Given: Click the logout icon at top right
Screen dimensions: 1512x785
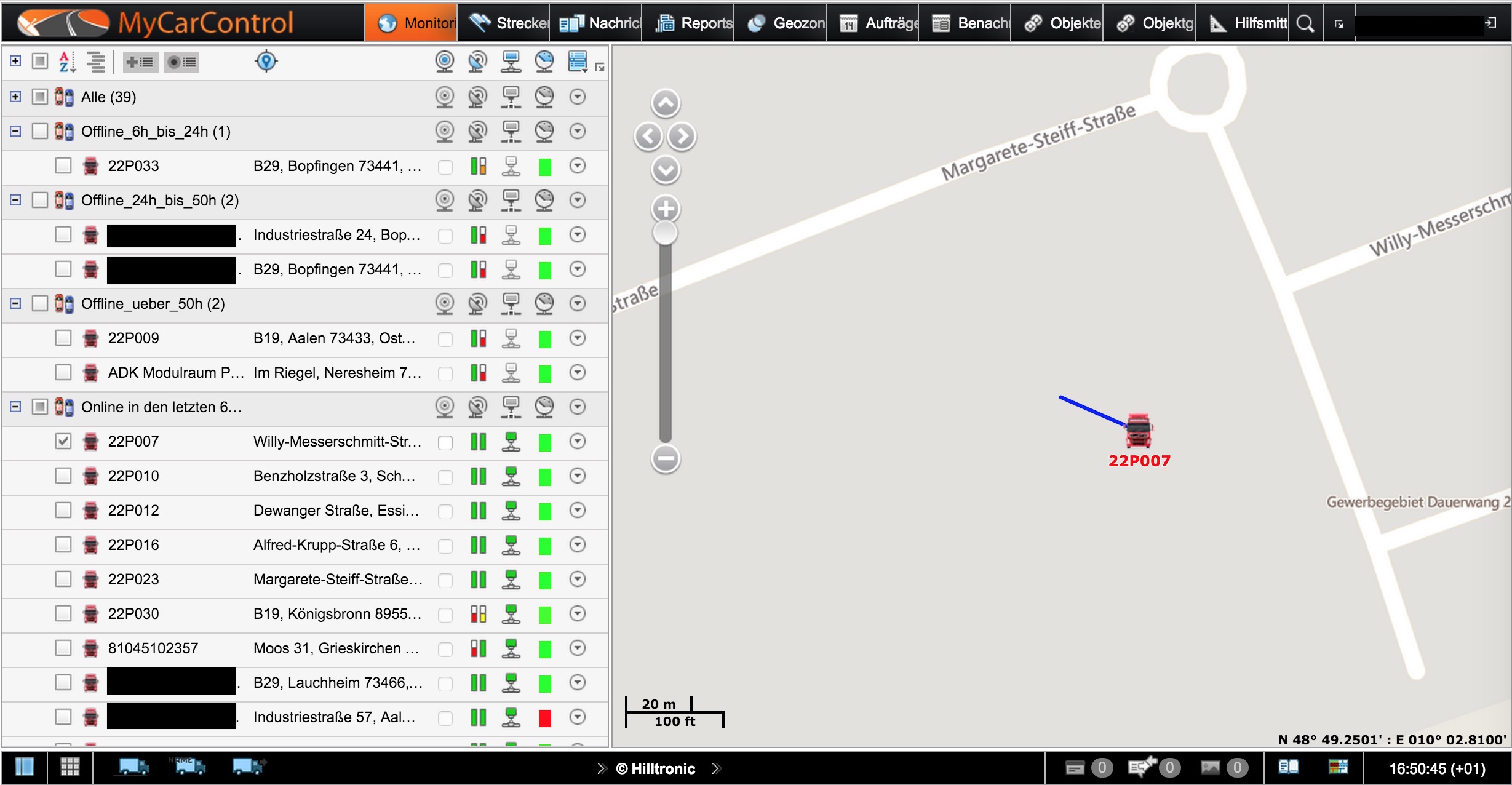Looking at the screenshot, I should tap(1491, 23).
